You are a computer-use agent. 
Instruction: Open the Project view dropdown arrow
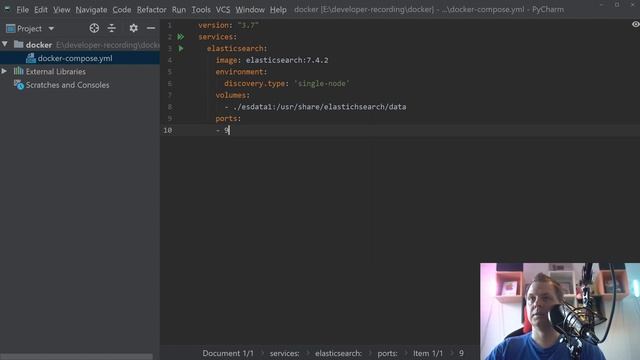point(51,29)
